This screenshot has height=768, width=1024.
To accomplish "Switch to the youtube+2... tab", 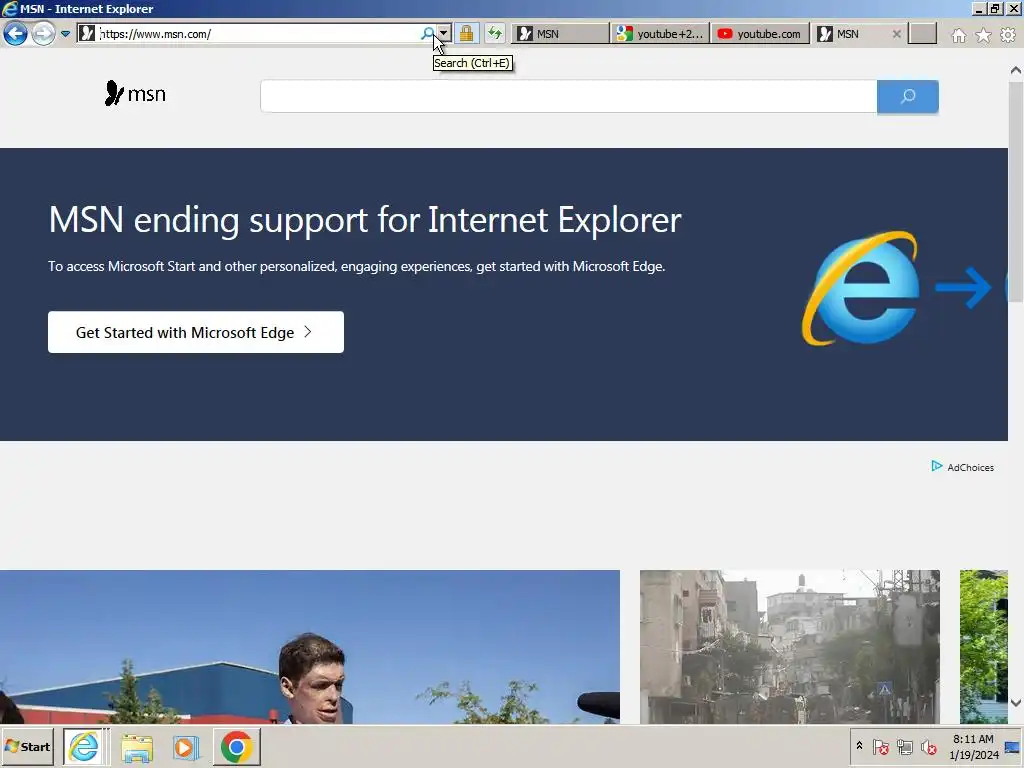I will coord(660,34).
